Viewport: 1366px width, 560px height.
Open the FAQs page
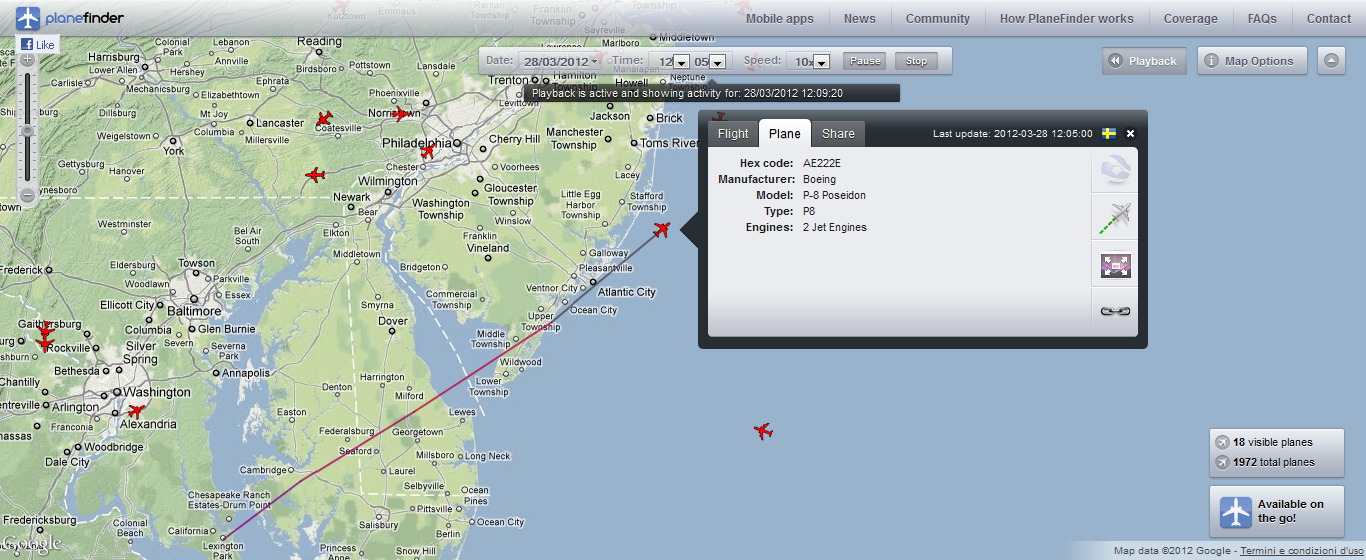coord(1262,18)
